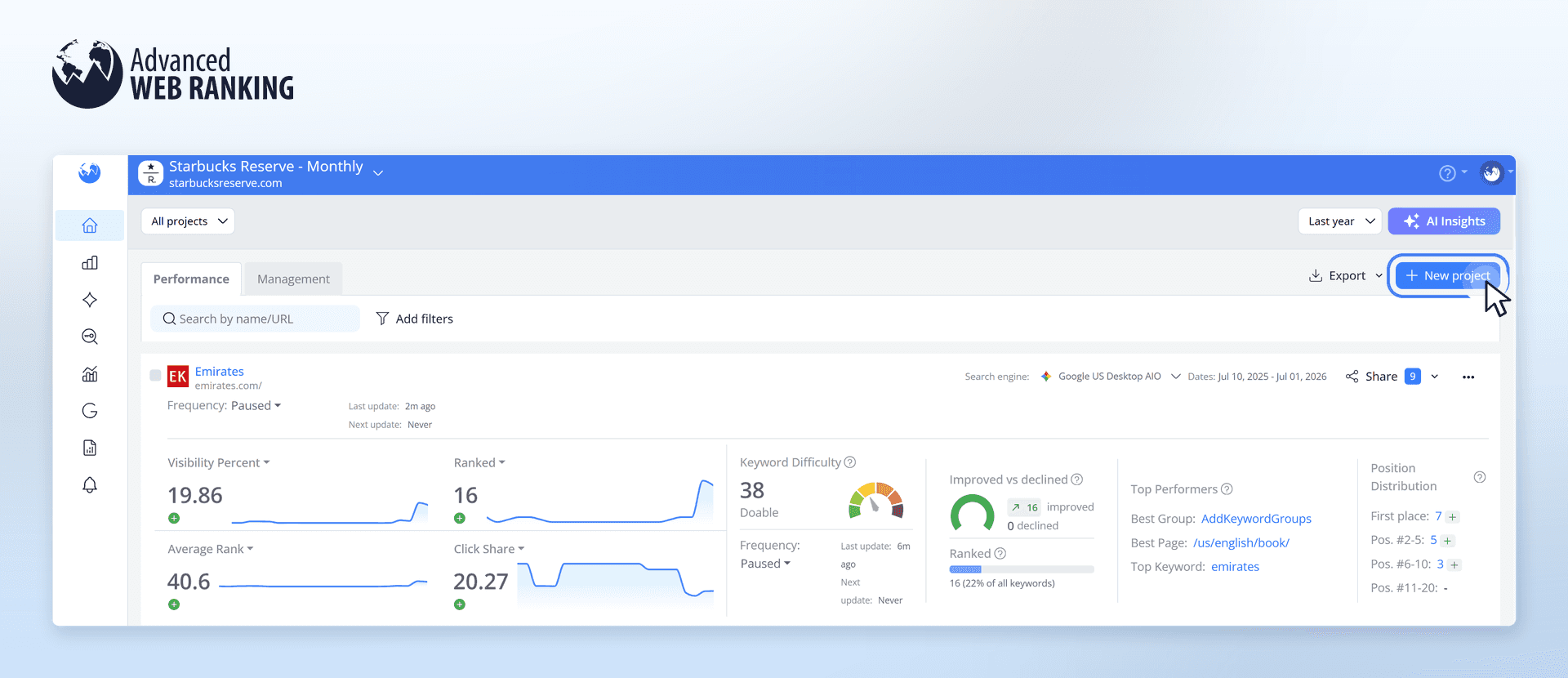Click the Improved vs declined donut chart
1568x678 pixels.
(x=972, y=515)
